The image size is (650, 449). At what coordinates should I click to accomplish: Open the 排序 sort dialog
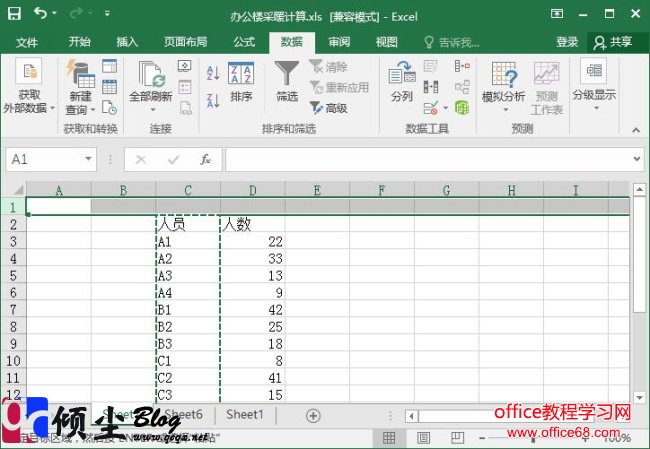241,82
